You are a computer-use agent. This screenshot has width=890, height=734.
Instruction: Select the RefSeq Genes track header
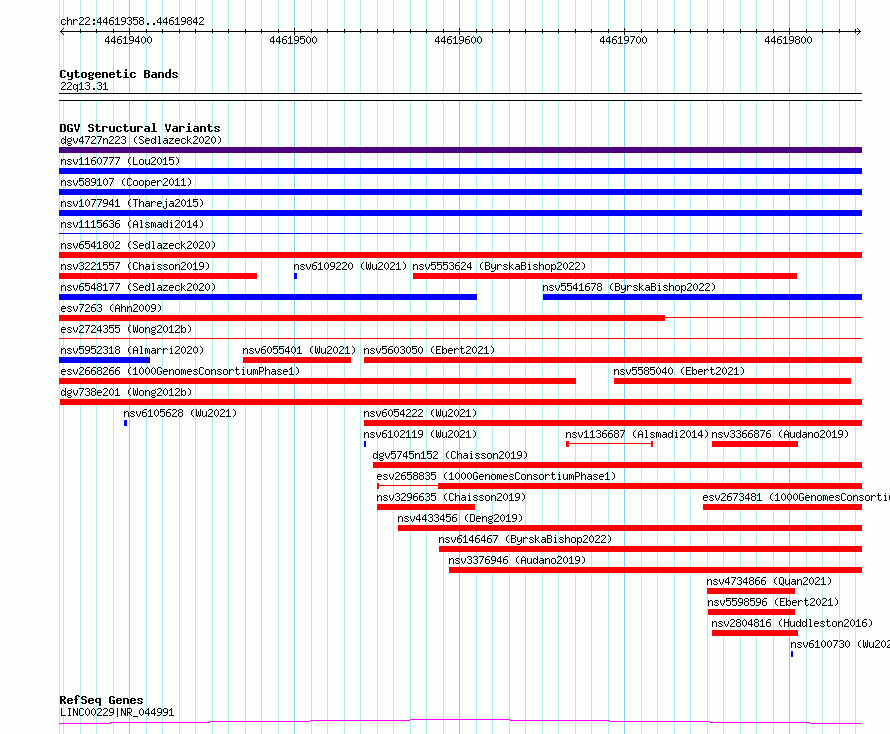pyautogui.click(x=101, y=701)
